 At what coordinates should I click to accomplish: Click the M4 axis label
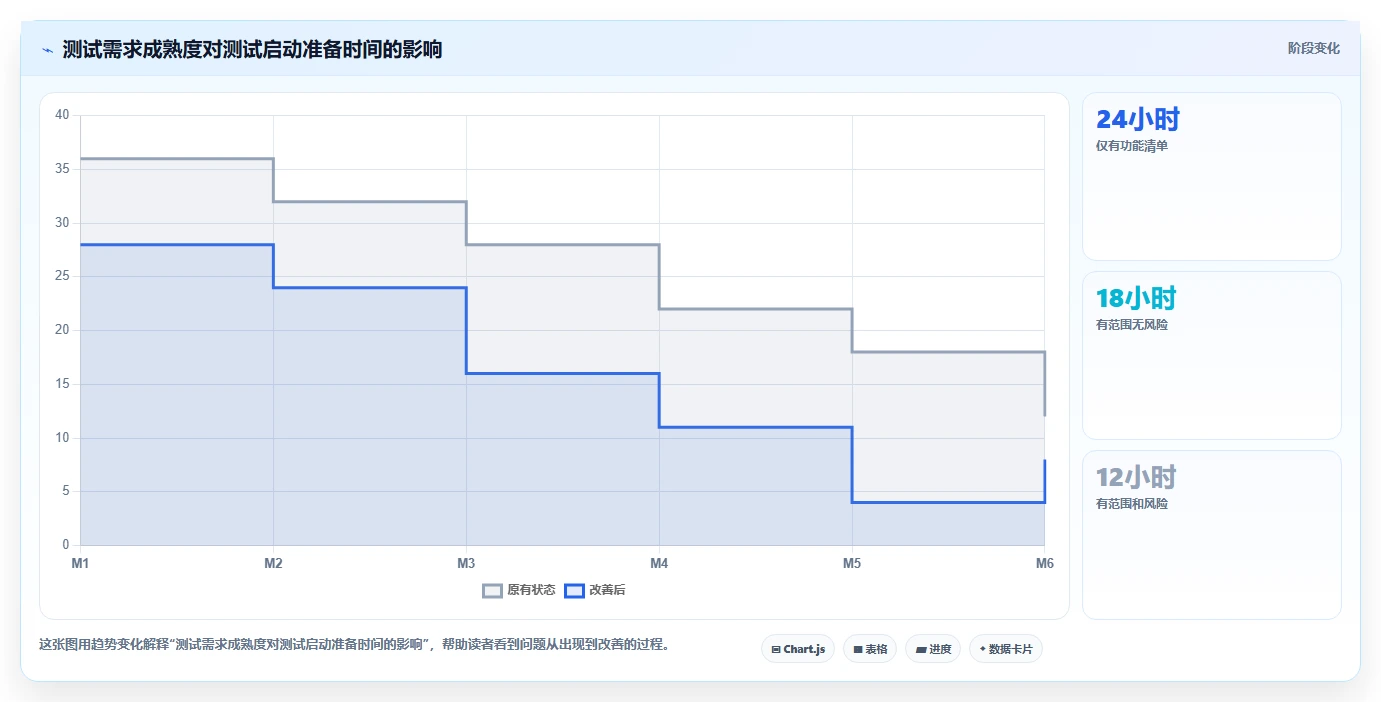[x=659, y=564]
